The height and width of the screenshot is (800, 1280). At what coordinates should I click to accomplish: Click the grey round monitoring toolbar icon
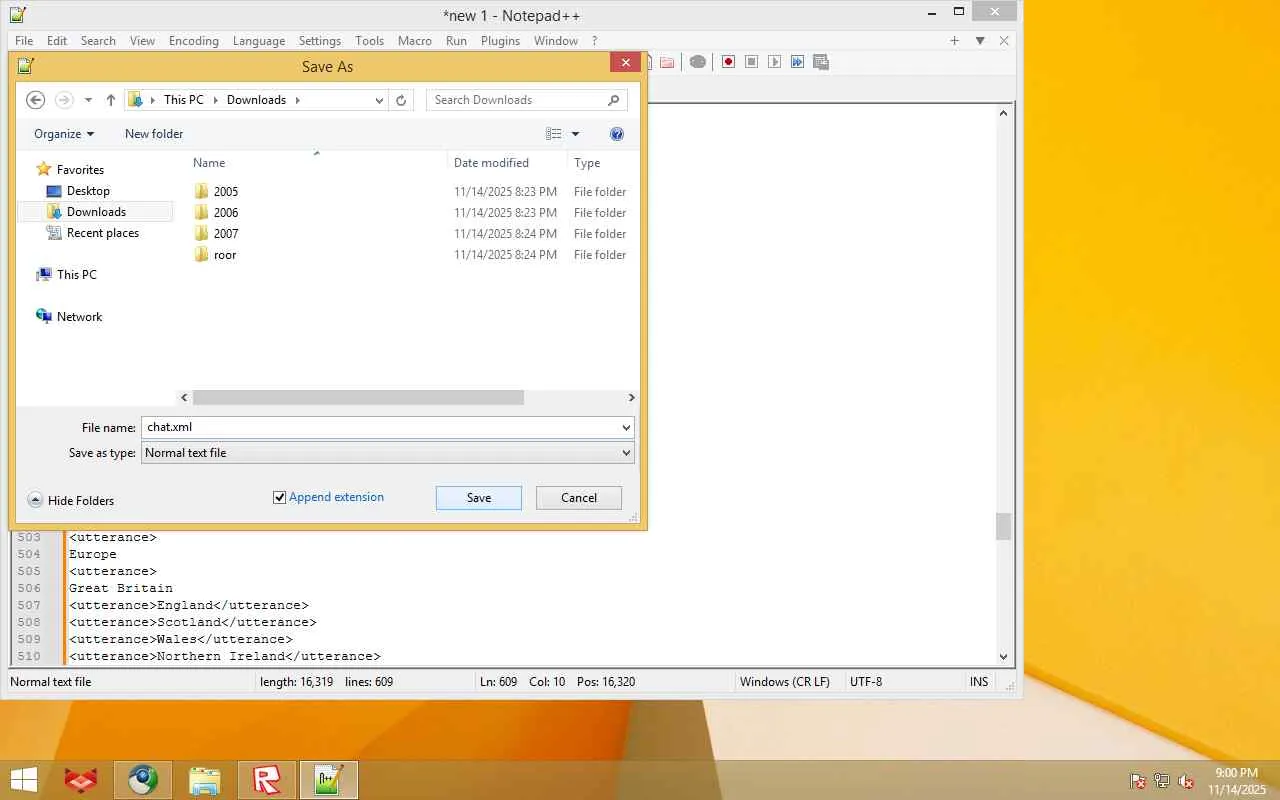click(x=698, y=62)
